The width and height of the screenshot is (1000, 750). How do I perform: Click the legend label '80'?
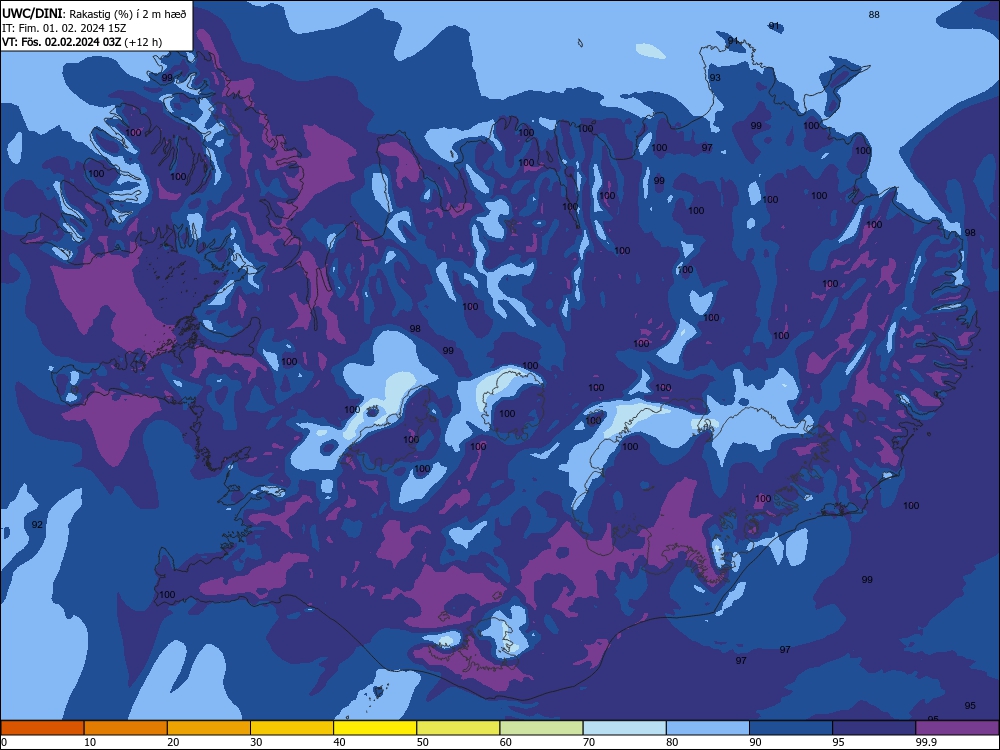click(672, 742)
